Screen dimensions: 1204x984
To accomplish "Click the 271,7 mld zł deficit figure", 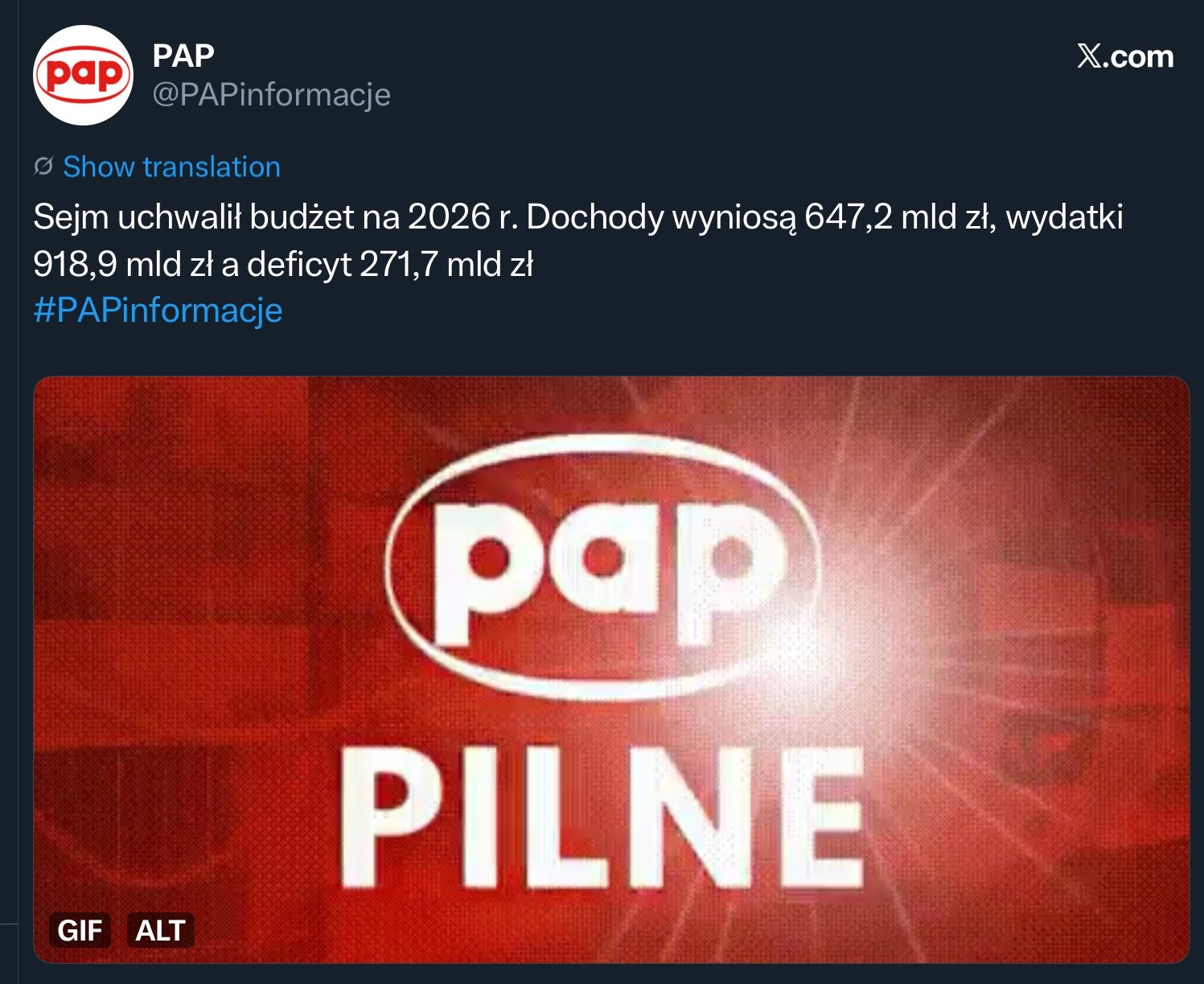I will (446, 264).
